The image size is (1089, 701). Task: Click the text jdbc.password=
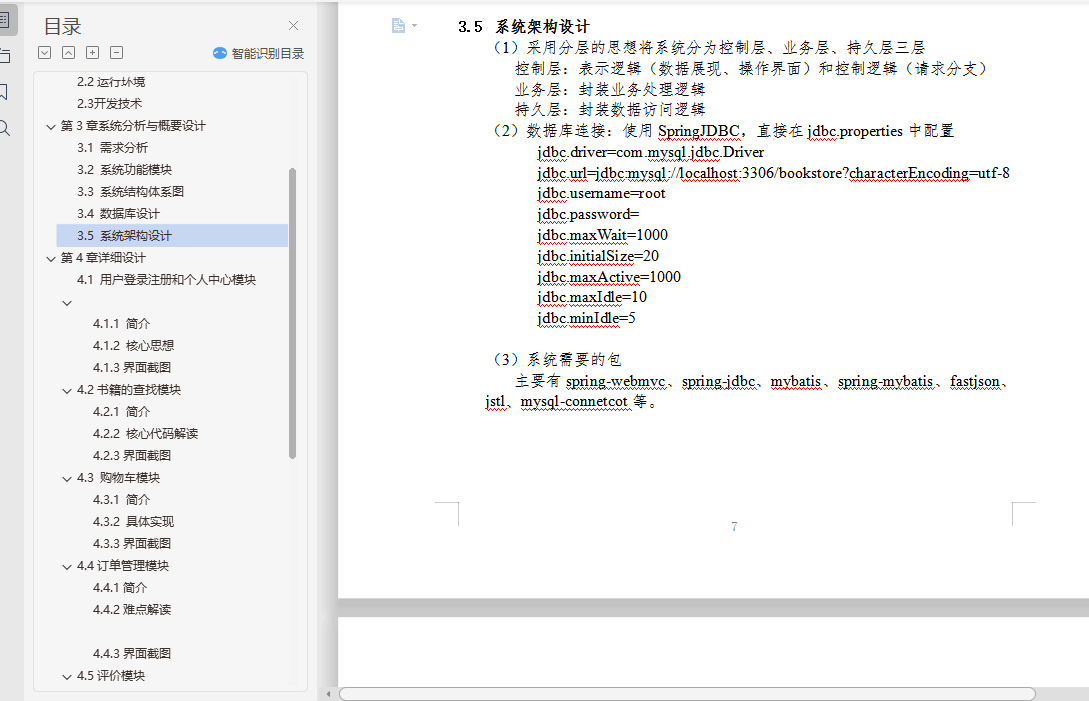coord(588,215)
